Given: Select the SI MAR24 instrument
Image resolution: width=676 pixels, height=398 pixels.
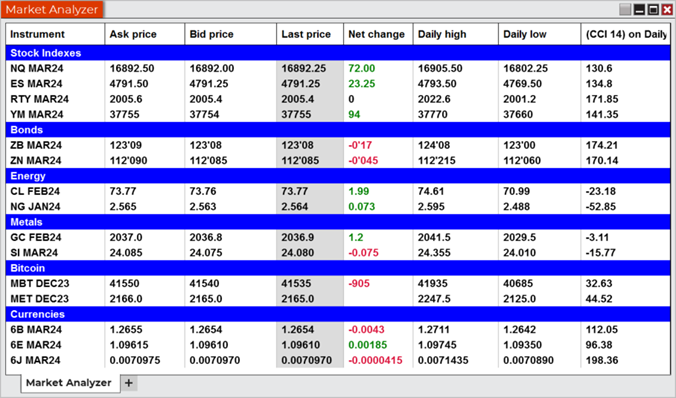Looking at the screenshot, I should click(x=34, y=253).
